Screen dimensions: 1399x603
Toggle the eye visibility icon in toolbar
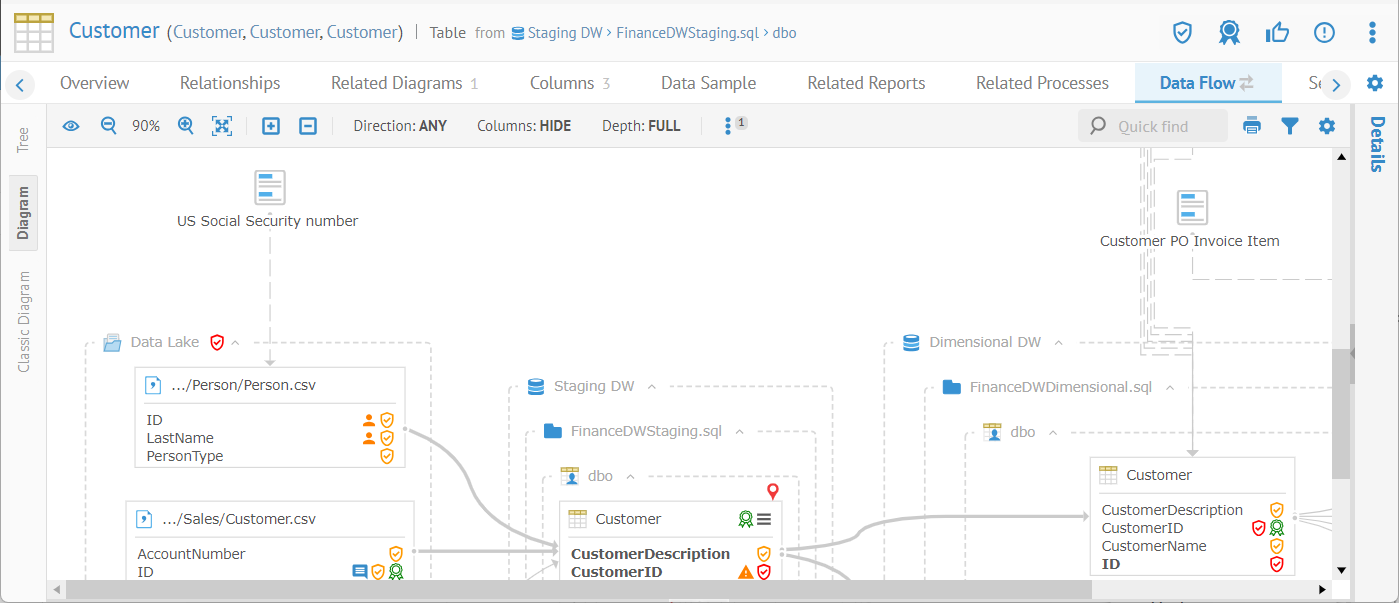tap(71, 126)
